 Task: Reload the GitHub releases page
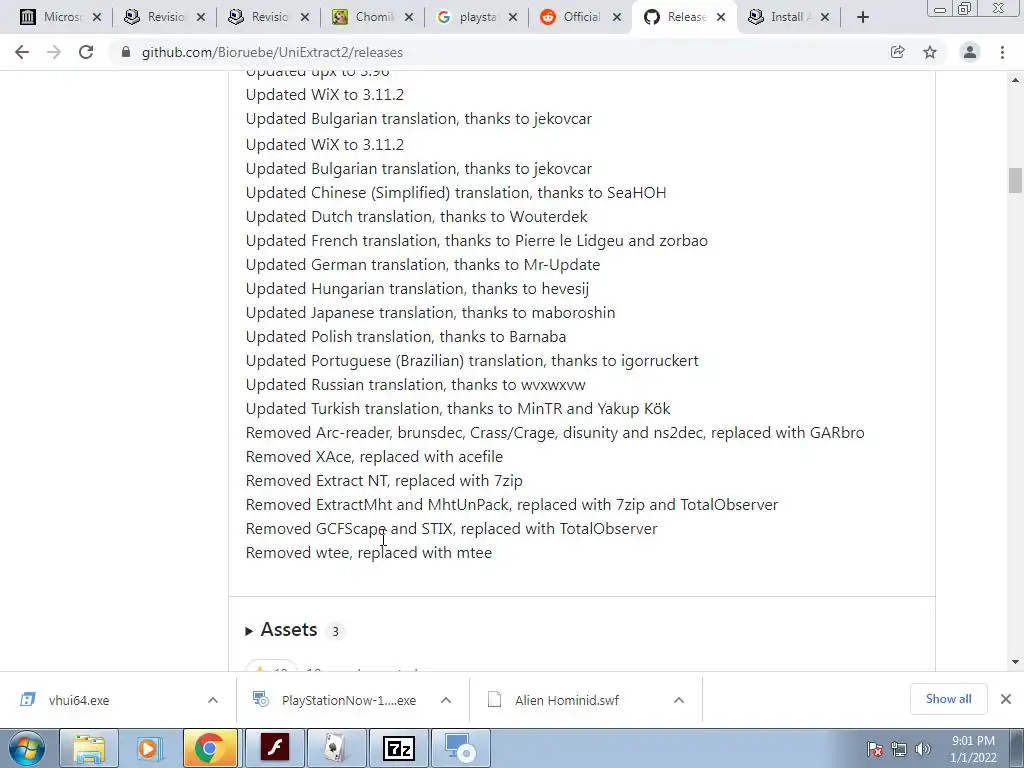click(x=86, y=52)
